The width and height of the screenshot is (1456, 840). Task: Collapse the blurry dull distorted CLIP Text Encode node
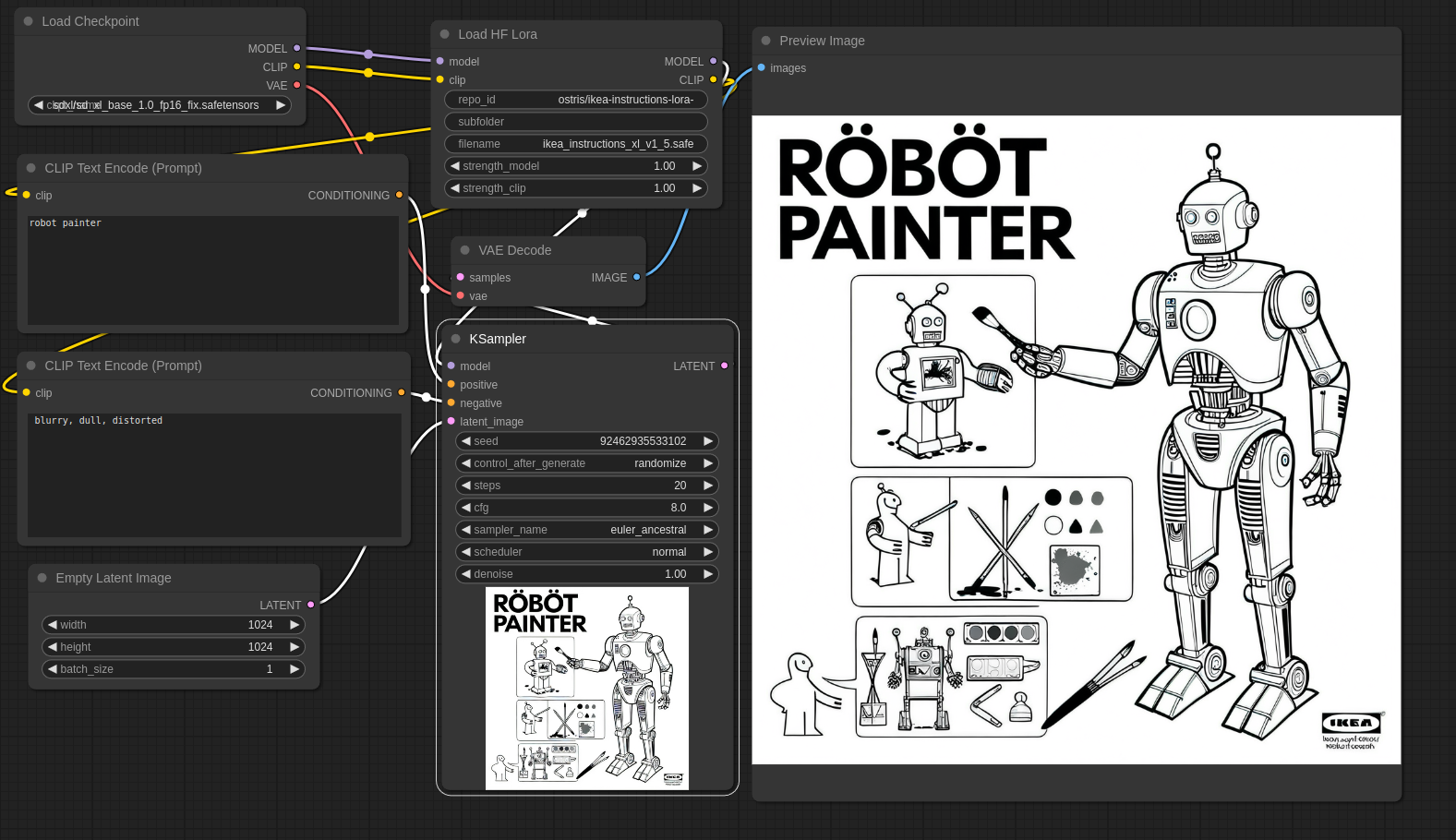[x=31, y=366]
